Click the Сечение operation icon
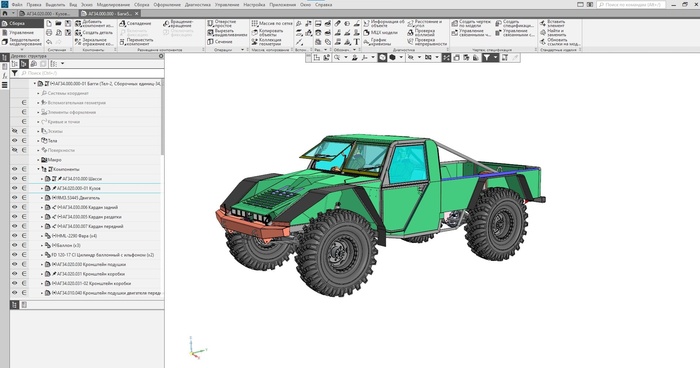Screen dimensions: 700x368 [220, 42]
